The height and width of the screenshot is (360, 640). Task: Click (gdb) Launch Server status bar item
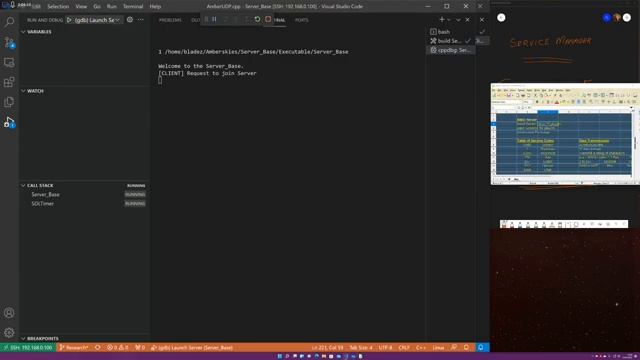tap(192, 348)
